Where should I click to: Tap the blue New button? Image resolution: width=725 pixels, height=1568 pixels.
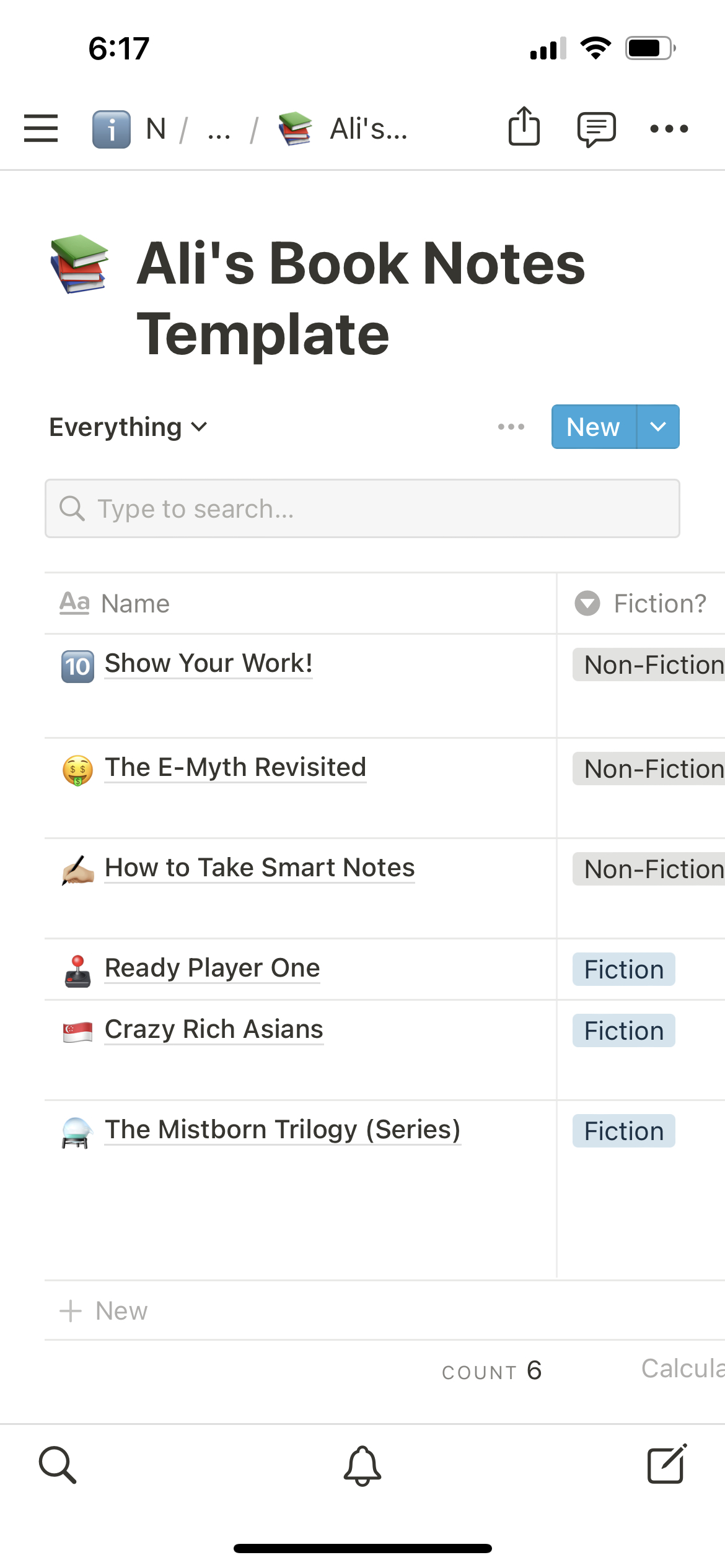[593, 427]
